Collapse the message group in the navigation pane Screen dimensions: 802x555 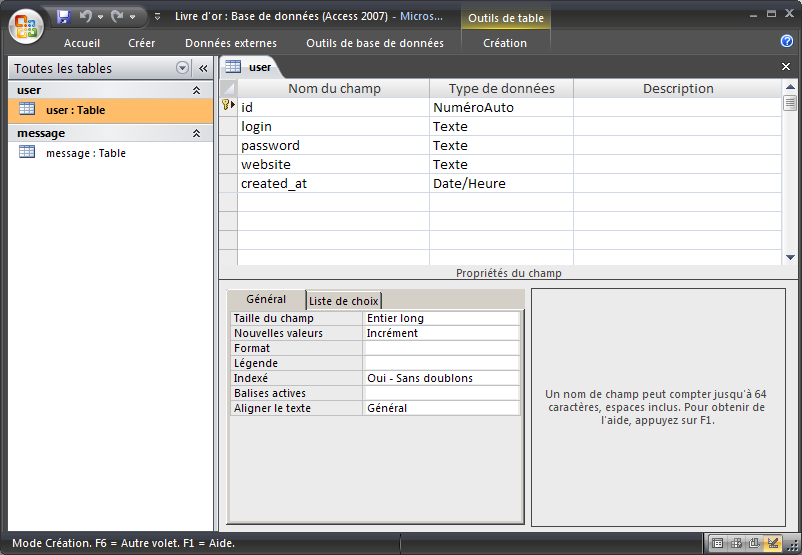point(196,133)
